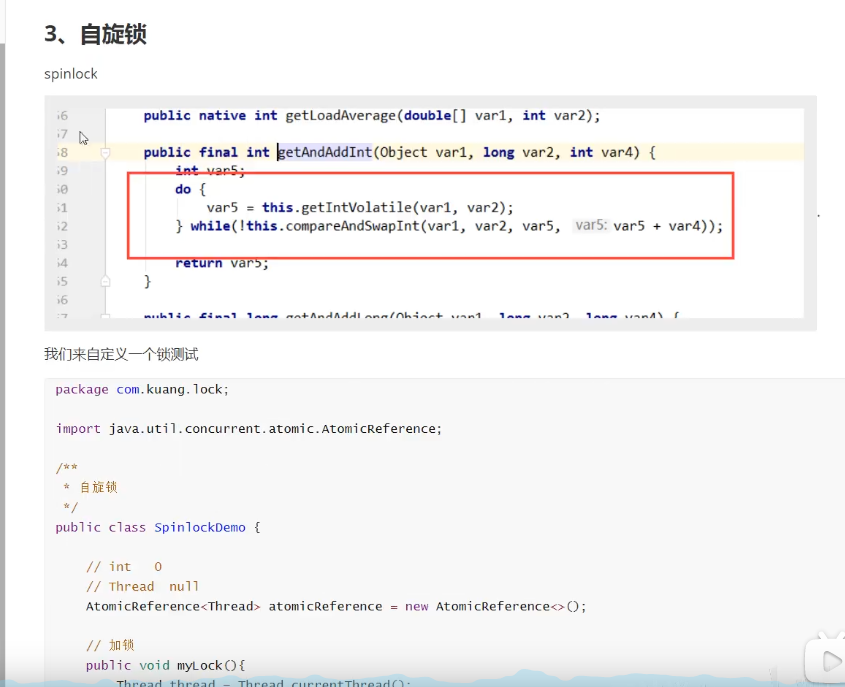Click the 'SpinlockDemo' class name
Image resolution: width=845 pixels, height=687 pixels.
pos(200,528)
